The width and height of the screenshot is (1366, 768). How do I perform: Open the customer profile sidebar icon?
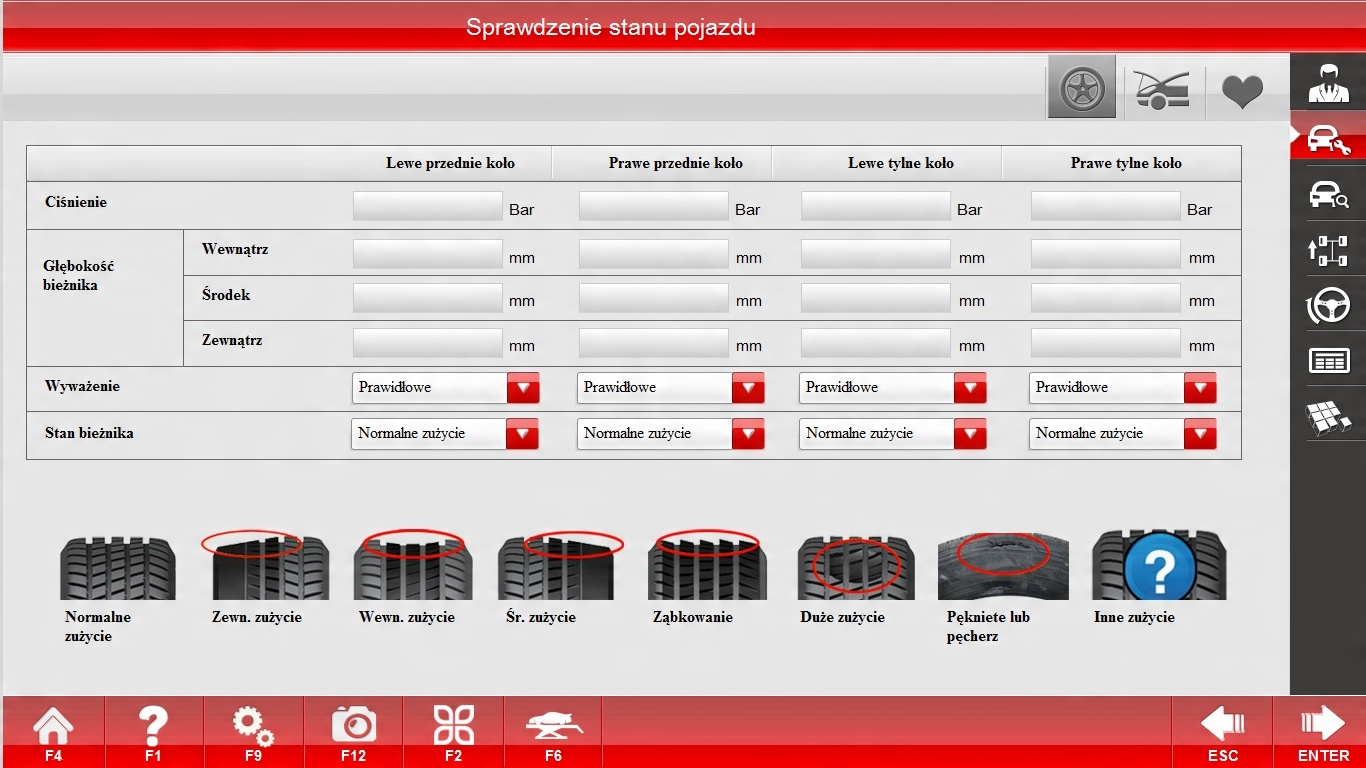click(1328, 84)
